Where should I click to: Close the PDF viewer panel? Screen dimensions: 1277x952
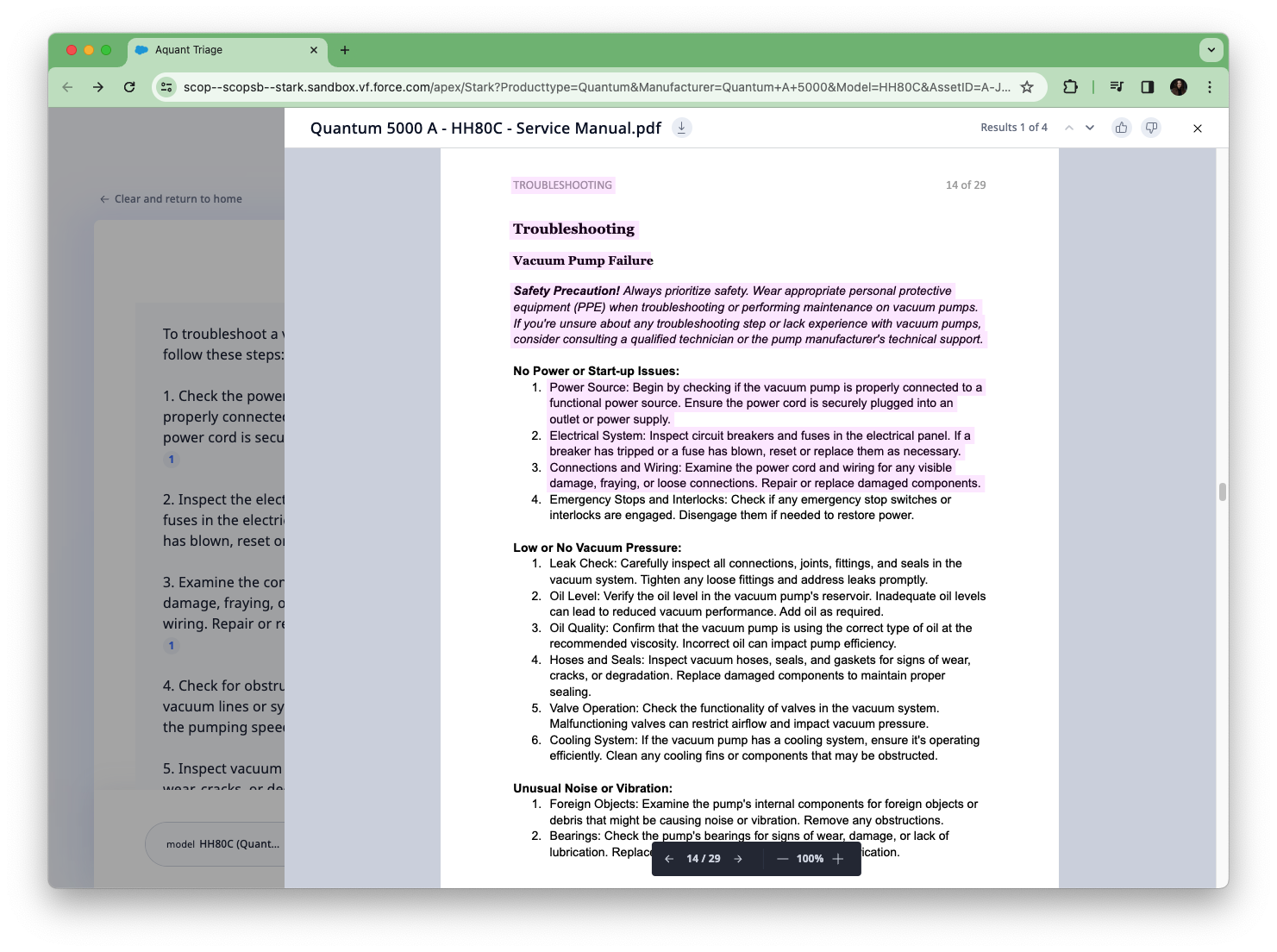[1197, 128]
